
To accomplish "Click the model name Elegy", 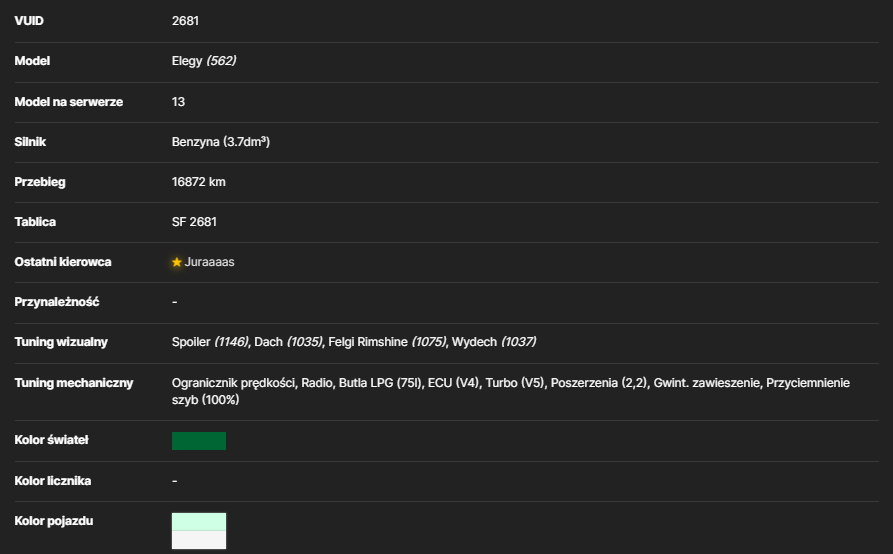I will (x=187, y=61).
